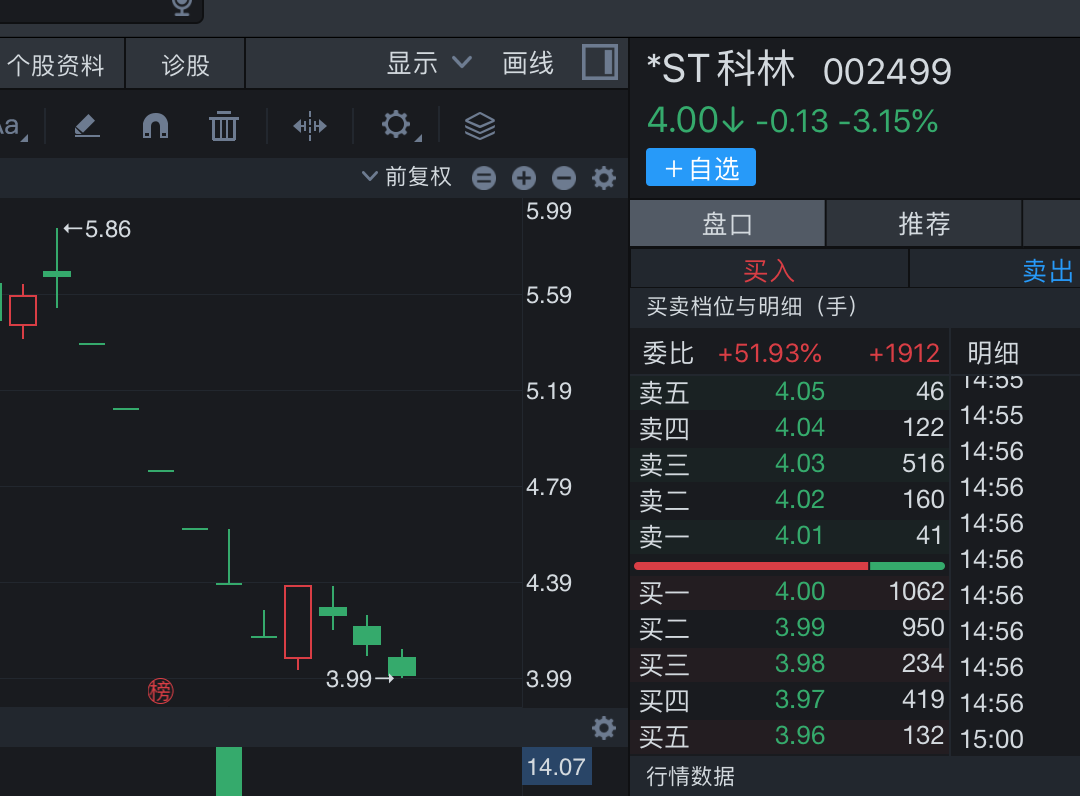Open the drawing toolbar gear dropdown
This screenshot has height=796, width=1080.
coord(398,126)
